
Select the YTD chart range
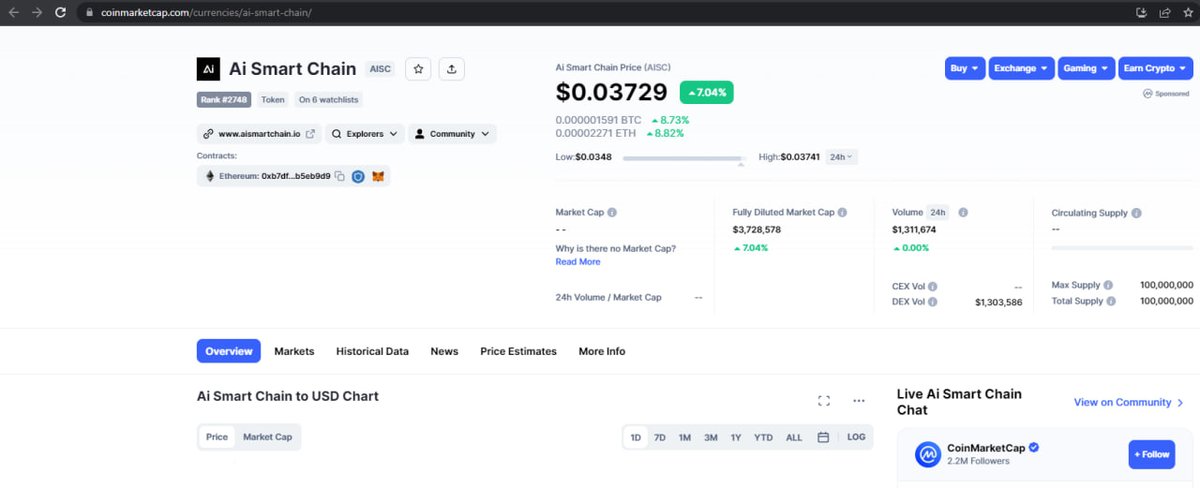pos(763,437)
